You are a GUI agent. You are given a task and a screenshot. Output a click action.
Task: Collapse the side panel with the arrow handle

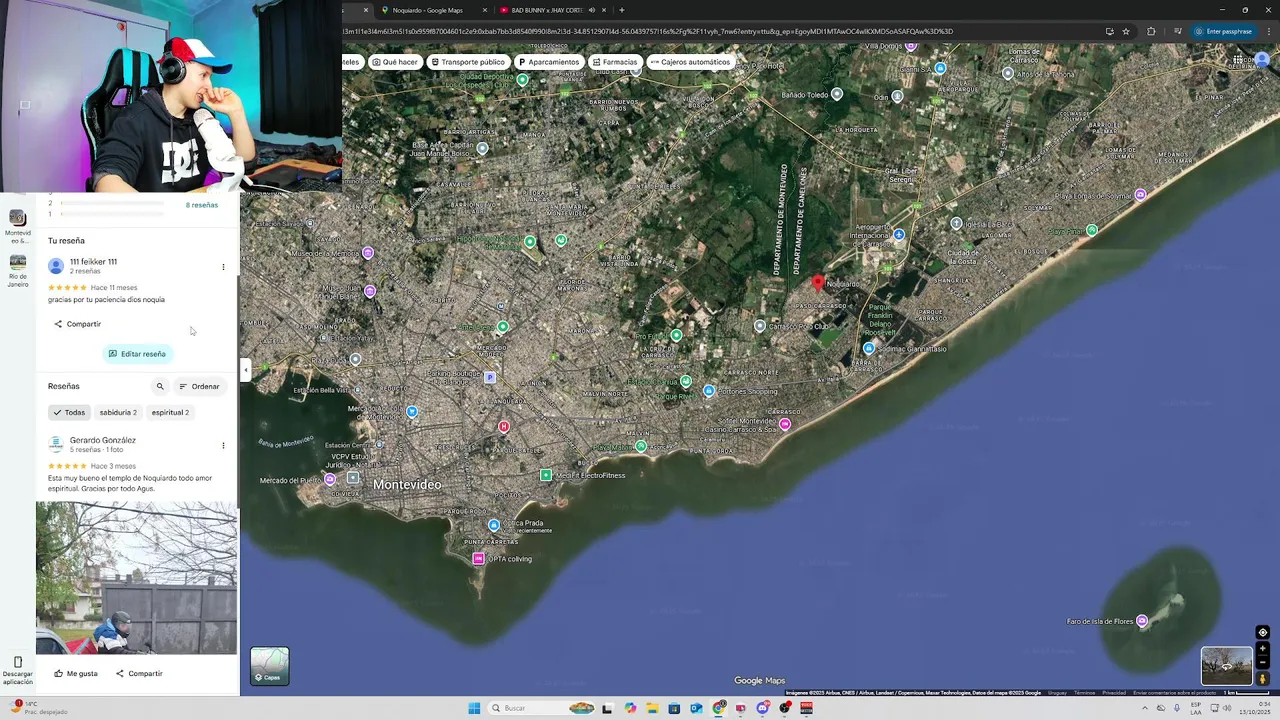pyautogui.click(x=246, y=370)
